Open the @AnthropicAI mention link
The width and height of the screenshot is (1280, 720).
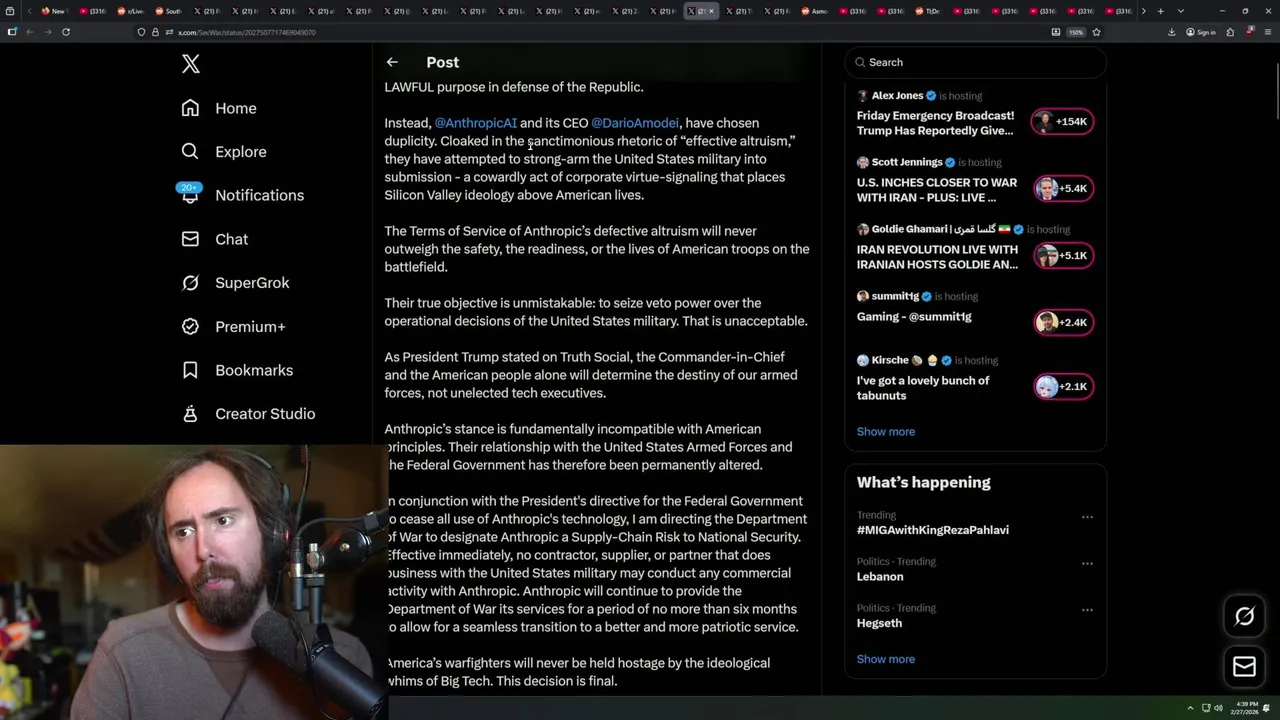(475, 123)
